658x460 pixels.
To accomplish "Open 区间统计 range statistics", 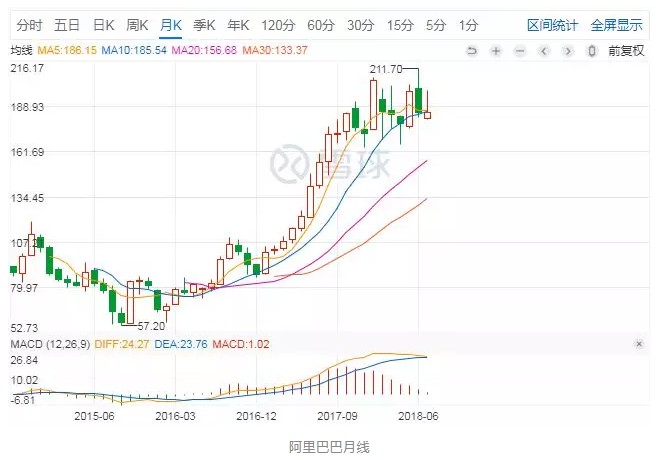I will [553, 26].
